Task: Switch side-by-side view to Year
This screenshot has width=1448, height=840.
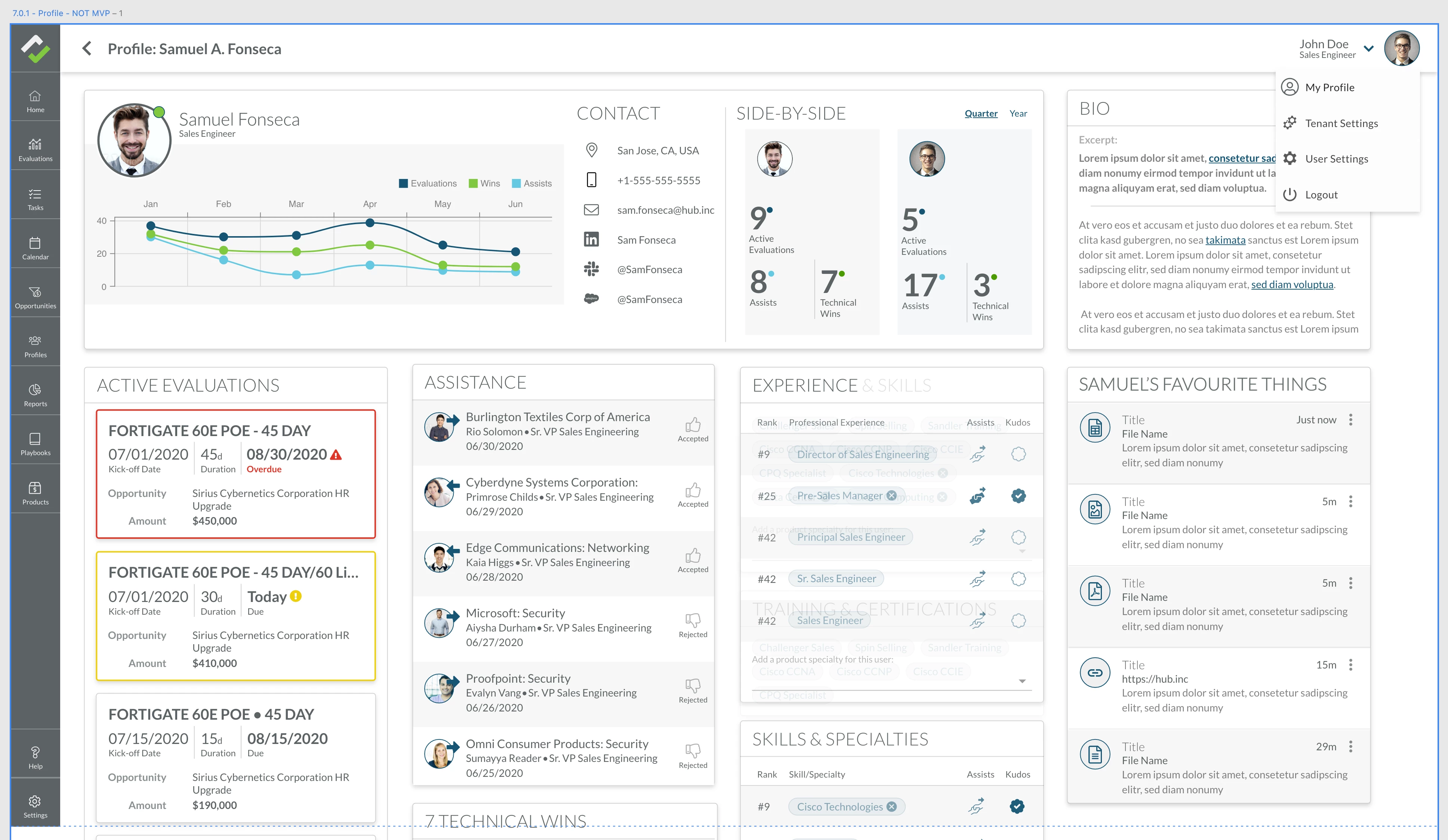Action: (1018, 114)
